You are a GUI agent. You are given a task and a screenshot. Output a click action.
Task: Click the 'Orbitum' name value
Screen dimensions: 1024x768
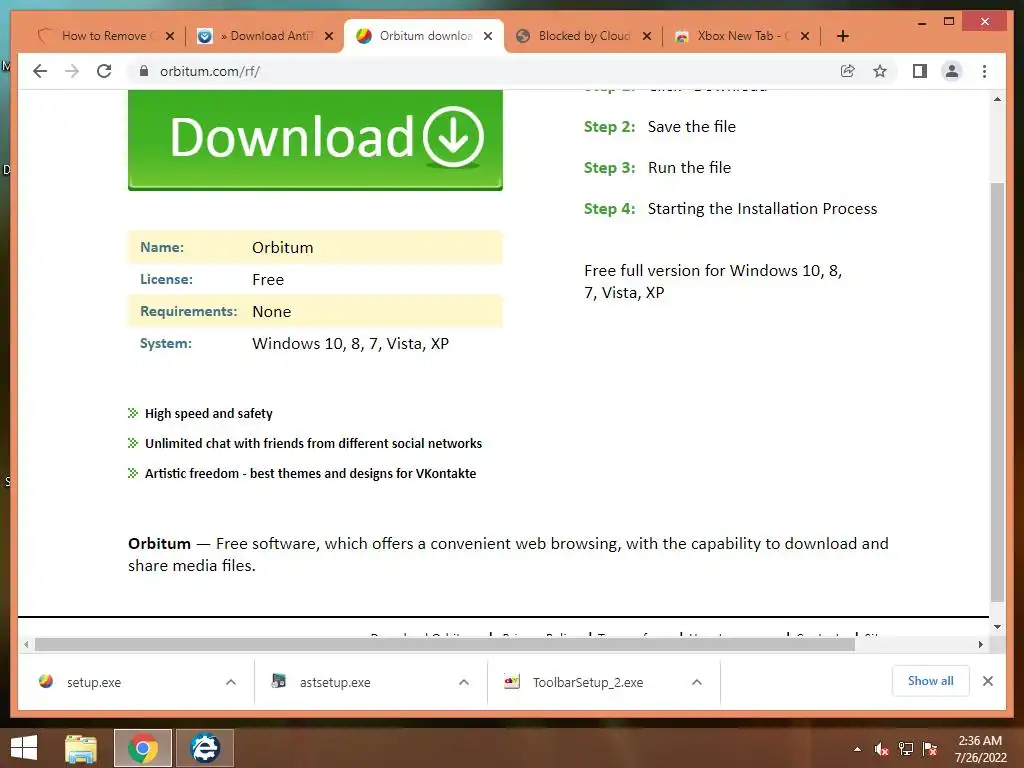[283, 248]
